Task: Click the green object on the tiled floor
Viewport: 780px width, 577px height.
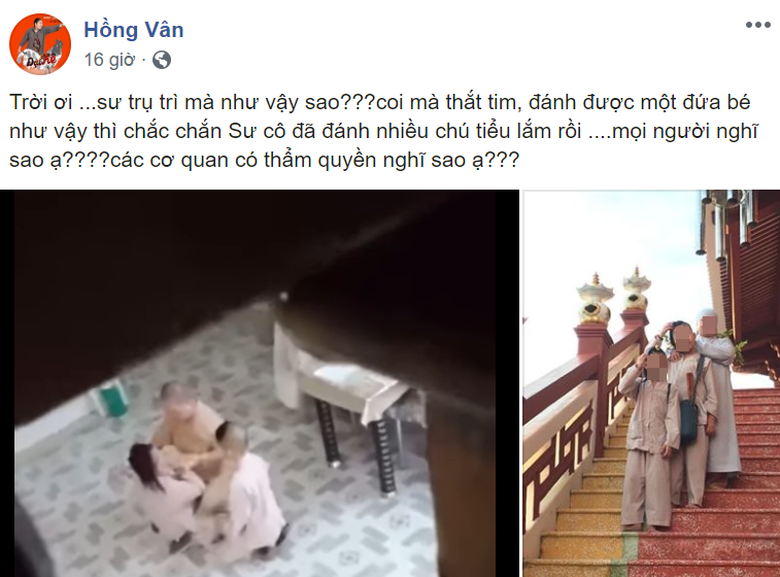Action: pos(109,396)
